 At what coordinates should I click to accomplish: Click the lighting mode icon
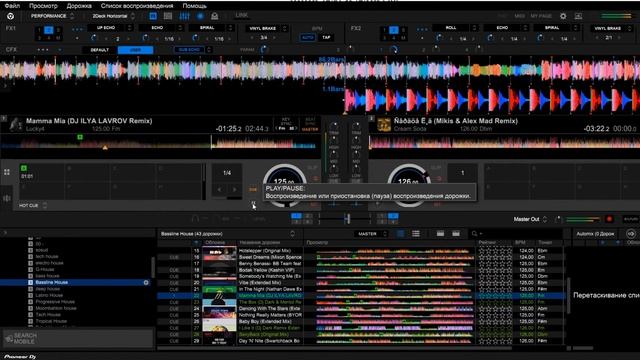215,16
